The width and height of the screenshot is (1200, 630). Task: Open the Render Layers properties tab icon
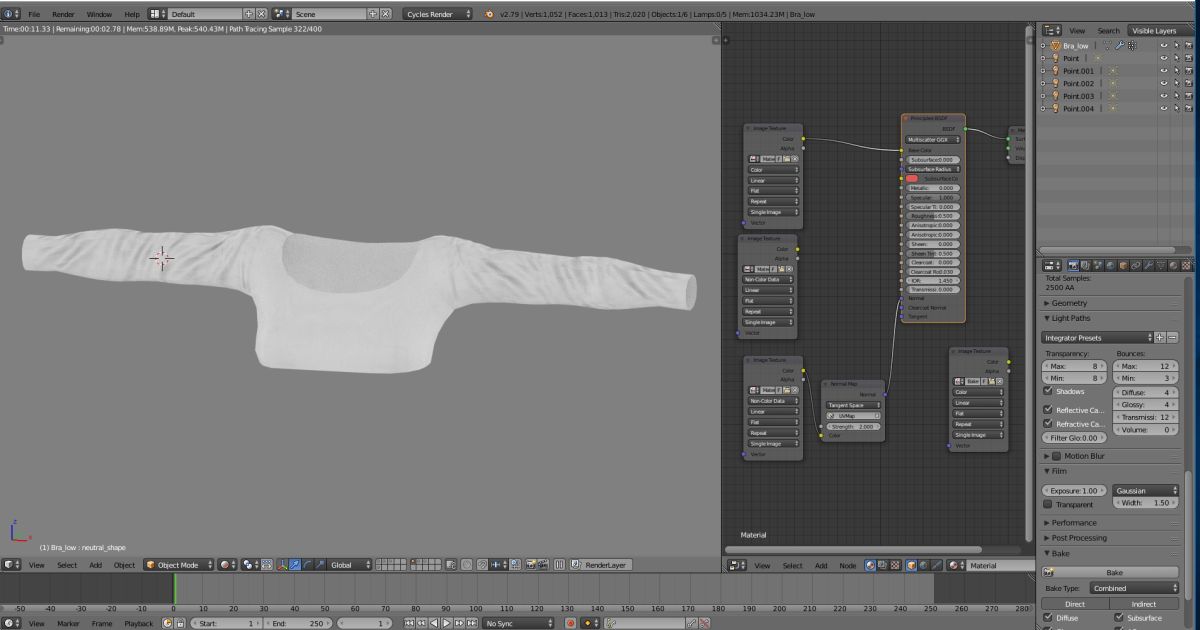1086,265
